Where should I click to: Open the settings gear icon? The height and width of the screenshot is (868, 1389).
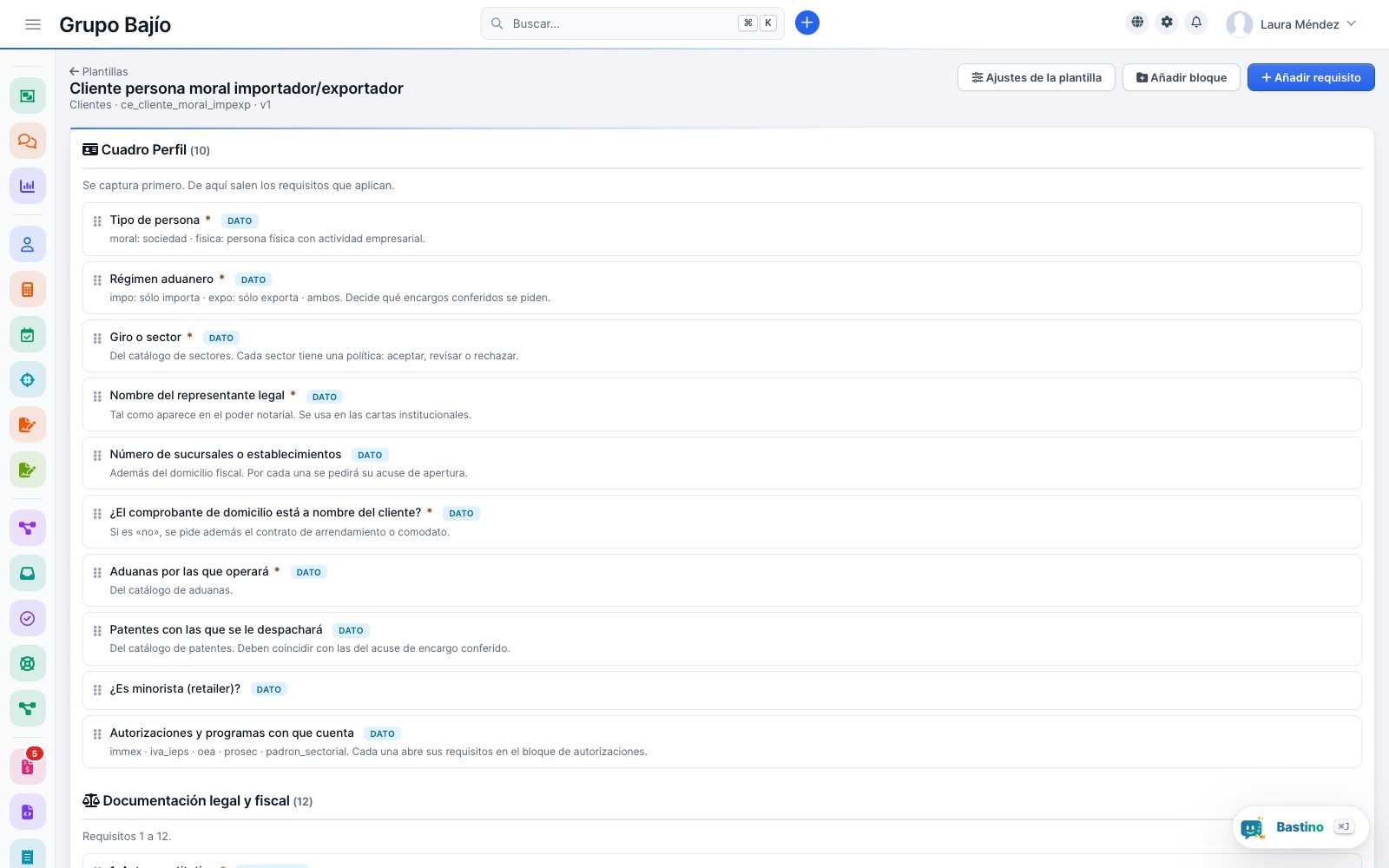coord(1167,23)
